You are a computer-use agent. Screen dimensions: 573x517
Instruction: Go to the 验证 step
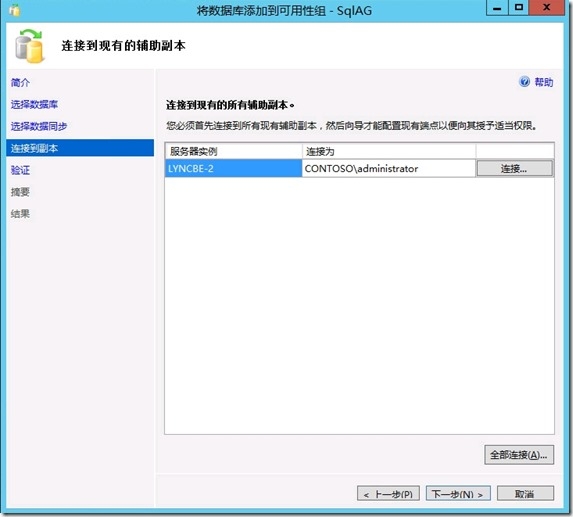click(x=20, y=170)
